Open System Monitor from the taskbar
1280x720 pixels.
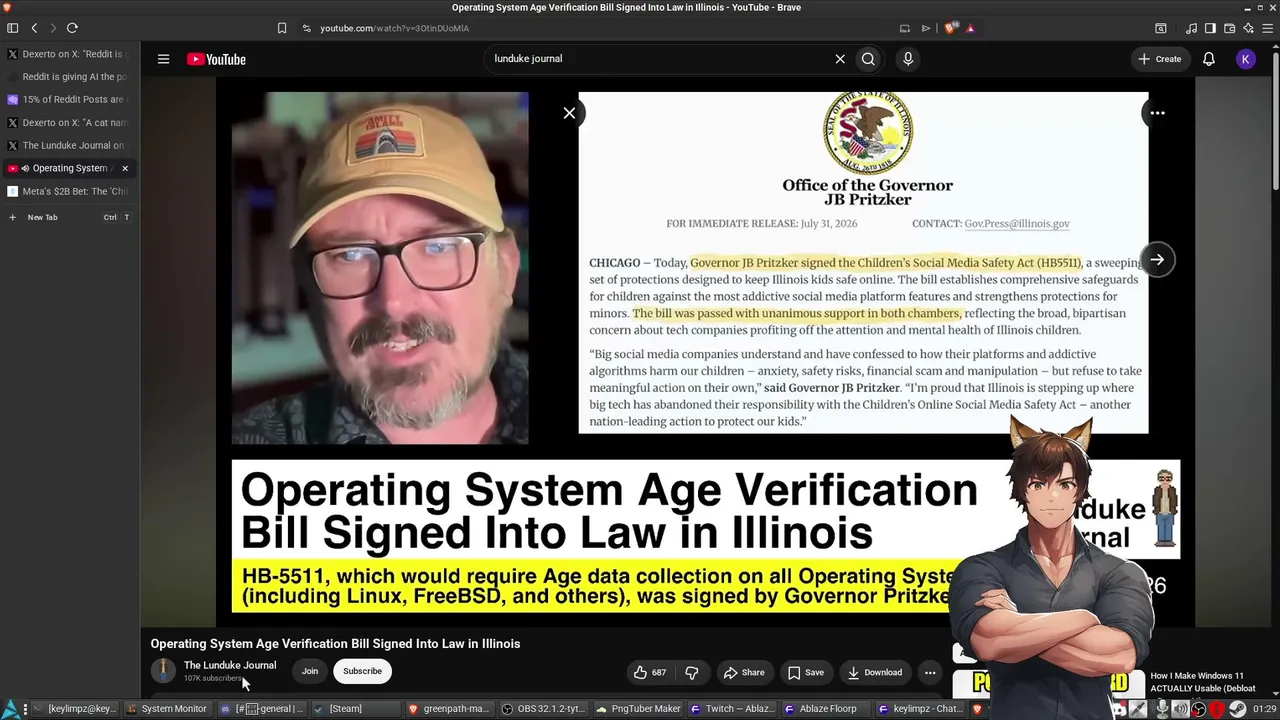pos(166,709)
